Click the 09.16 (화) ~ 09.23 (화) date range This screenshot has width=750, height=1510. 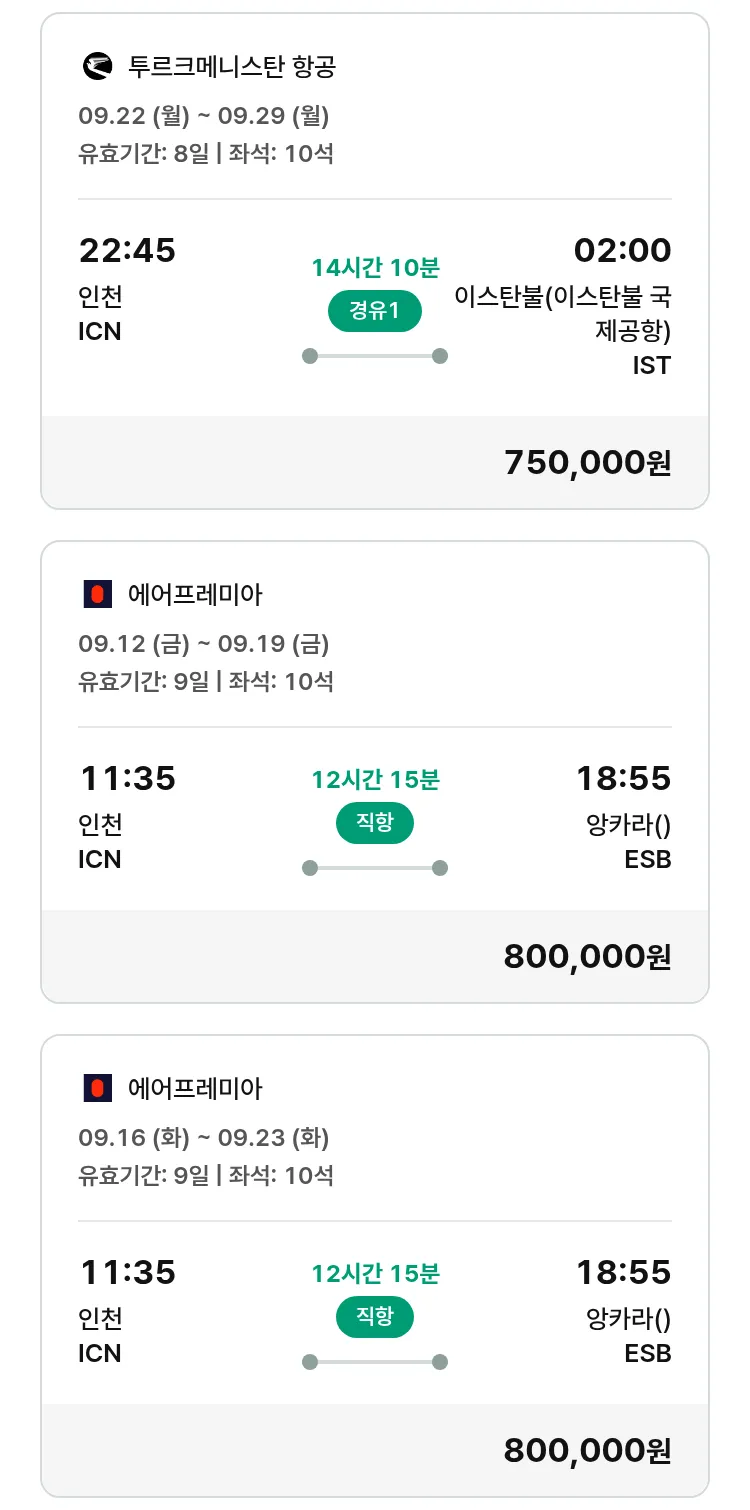tap(204, 1138)
